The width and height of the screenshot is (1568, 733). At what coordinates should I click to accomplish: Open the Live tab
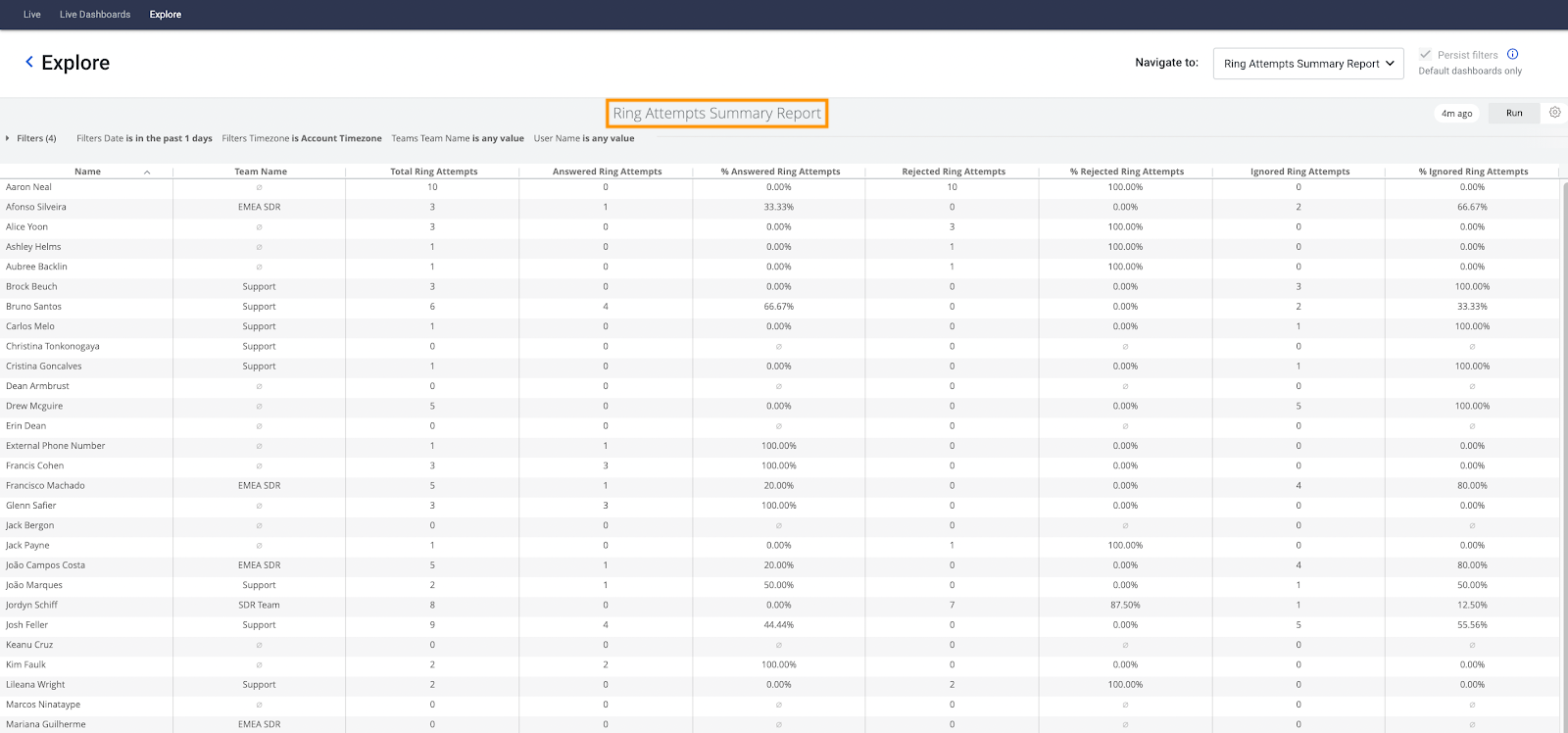(x=32, y=15)
